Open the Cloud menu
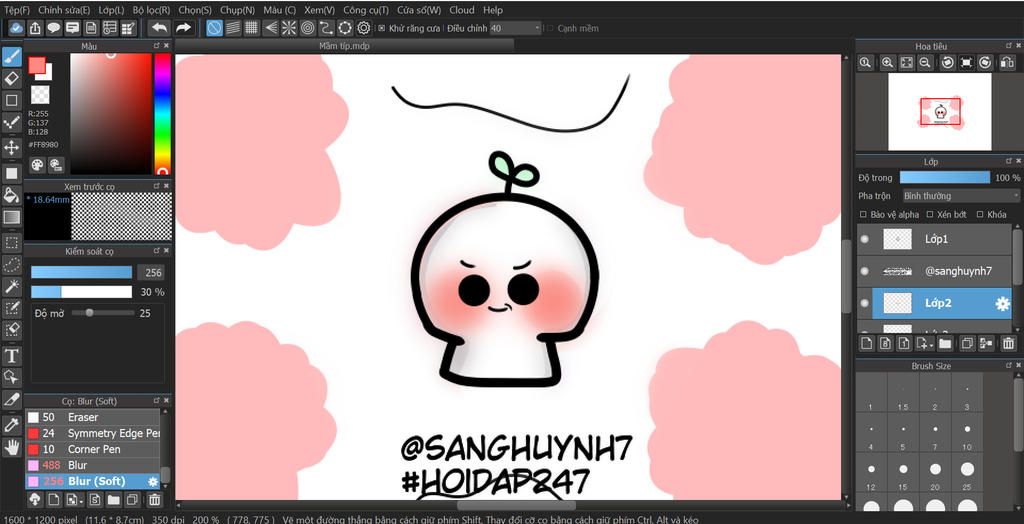The width and height of the screenshot is (1024, 524). (x=462, y=10)
